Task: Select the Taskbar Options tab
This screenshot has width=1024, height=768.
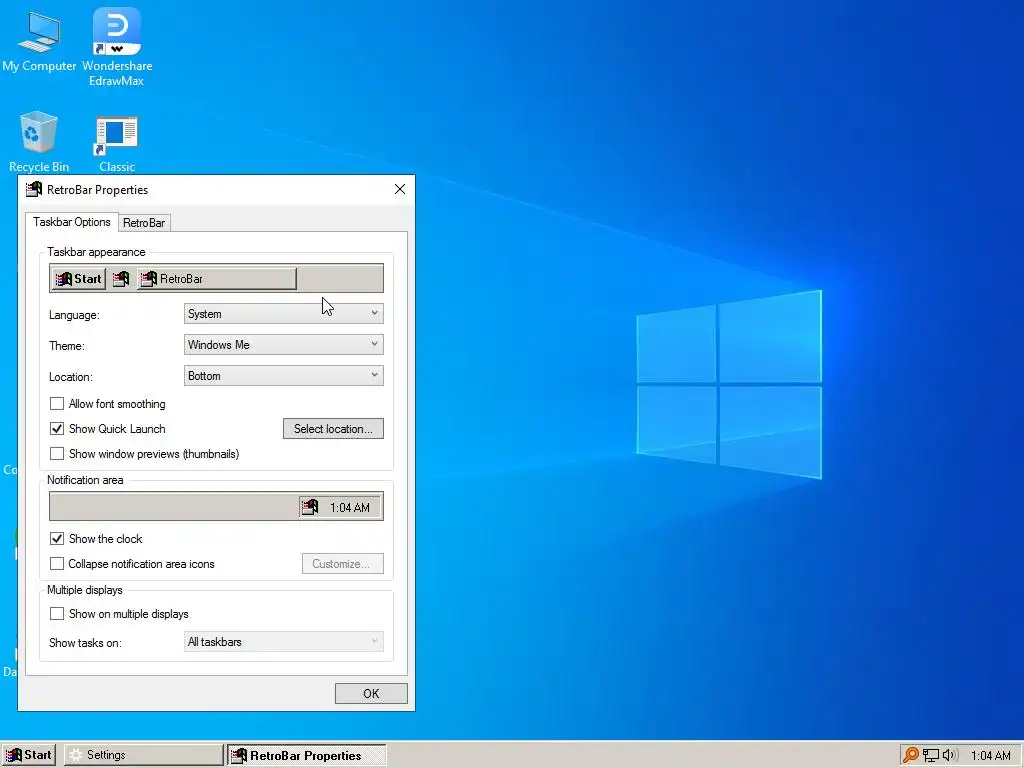Action: [72, 222]
